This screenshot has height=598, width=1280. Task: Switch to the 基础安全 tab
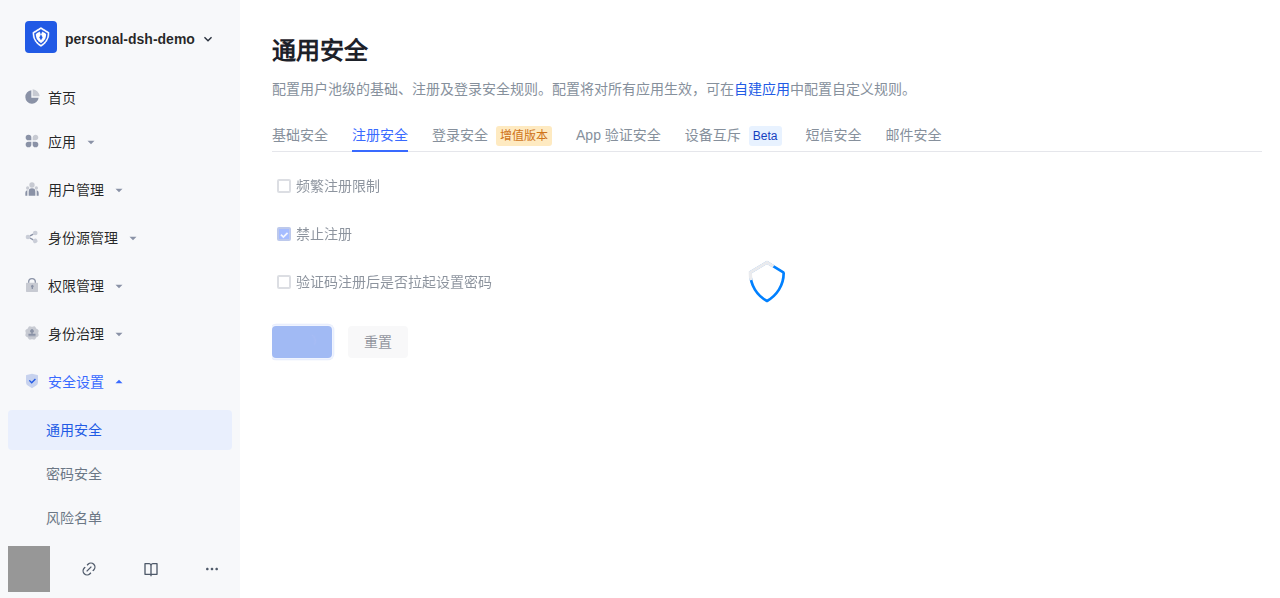[300, 135]
